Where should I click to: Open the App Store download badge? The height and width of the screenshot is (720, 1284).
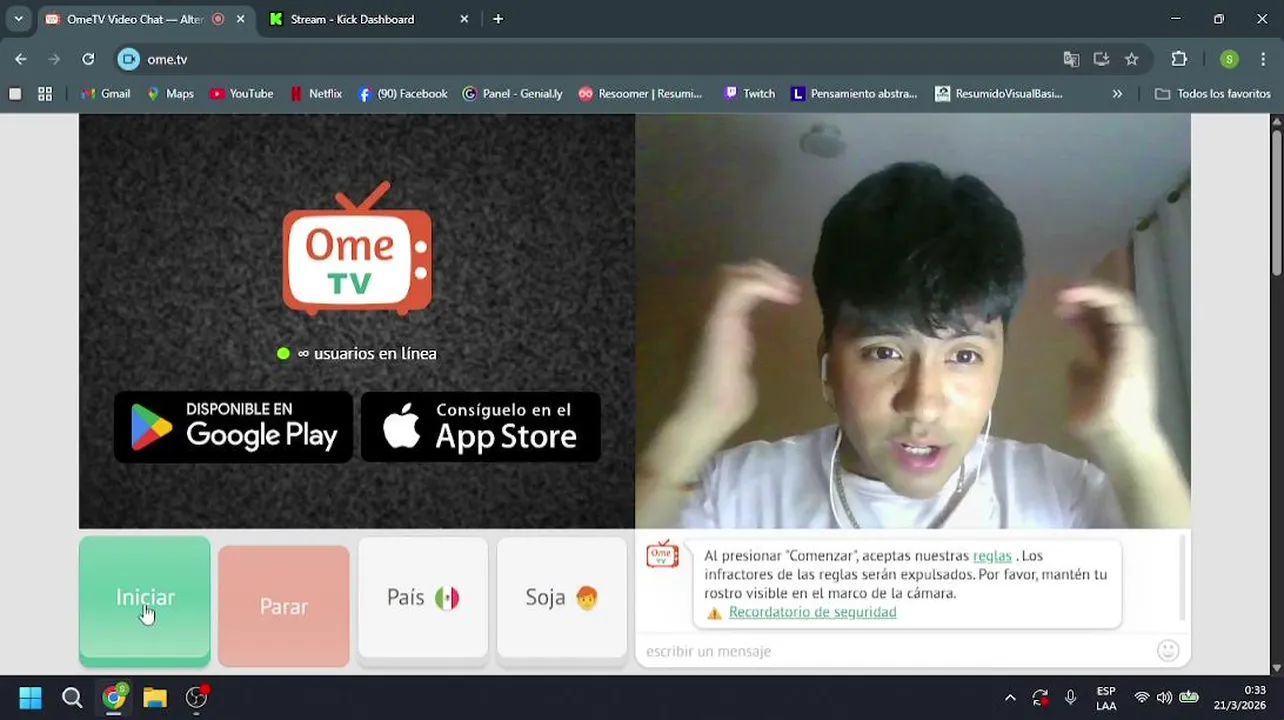pos(481,427)
